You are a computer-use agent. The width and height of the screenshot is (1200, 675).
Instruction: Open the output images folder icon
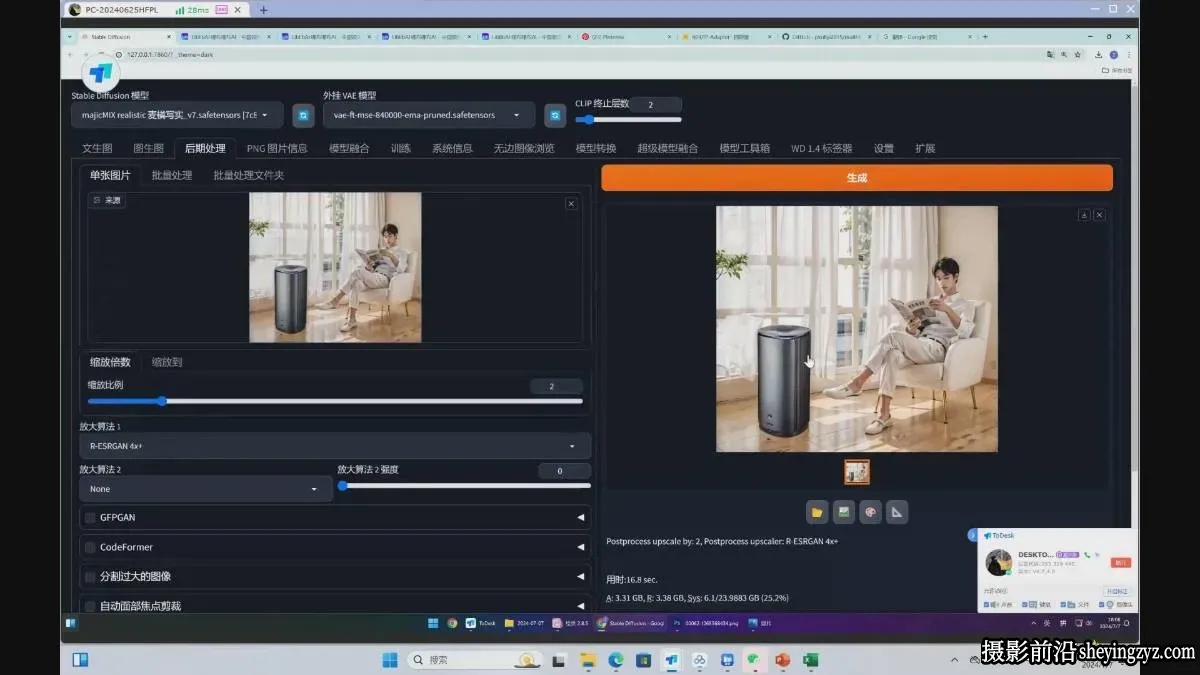[817, 512]
